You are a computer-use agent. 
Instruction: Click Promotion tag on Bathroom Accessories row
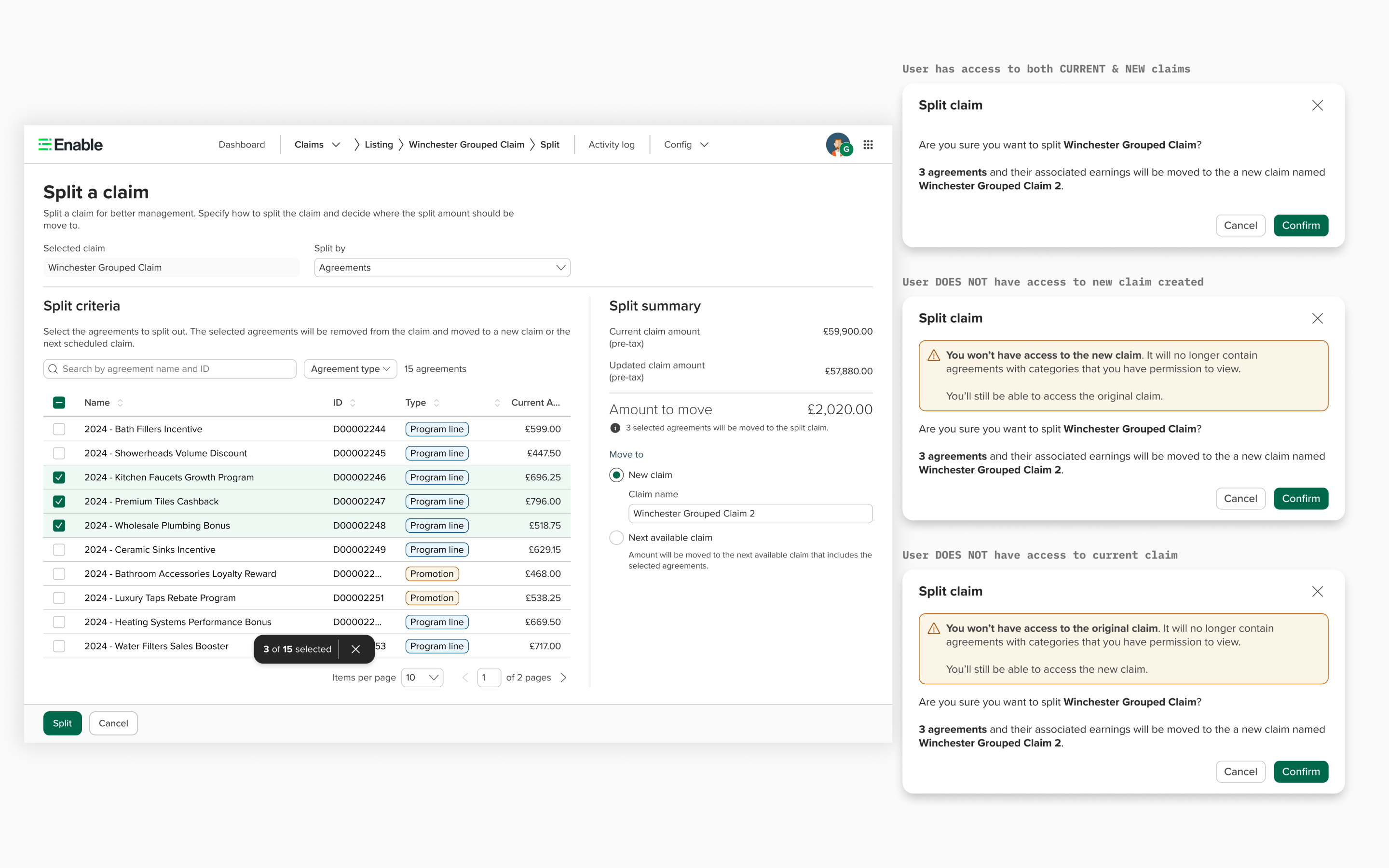pos(432,573)
